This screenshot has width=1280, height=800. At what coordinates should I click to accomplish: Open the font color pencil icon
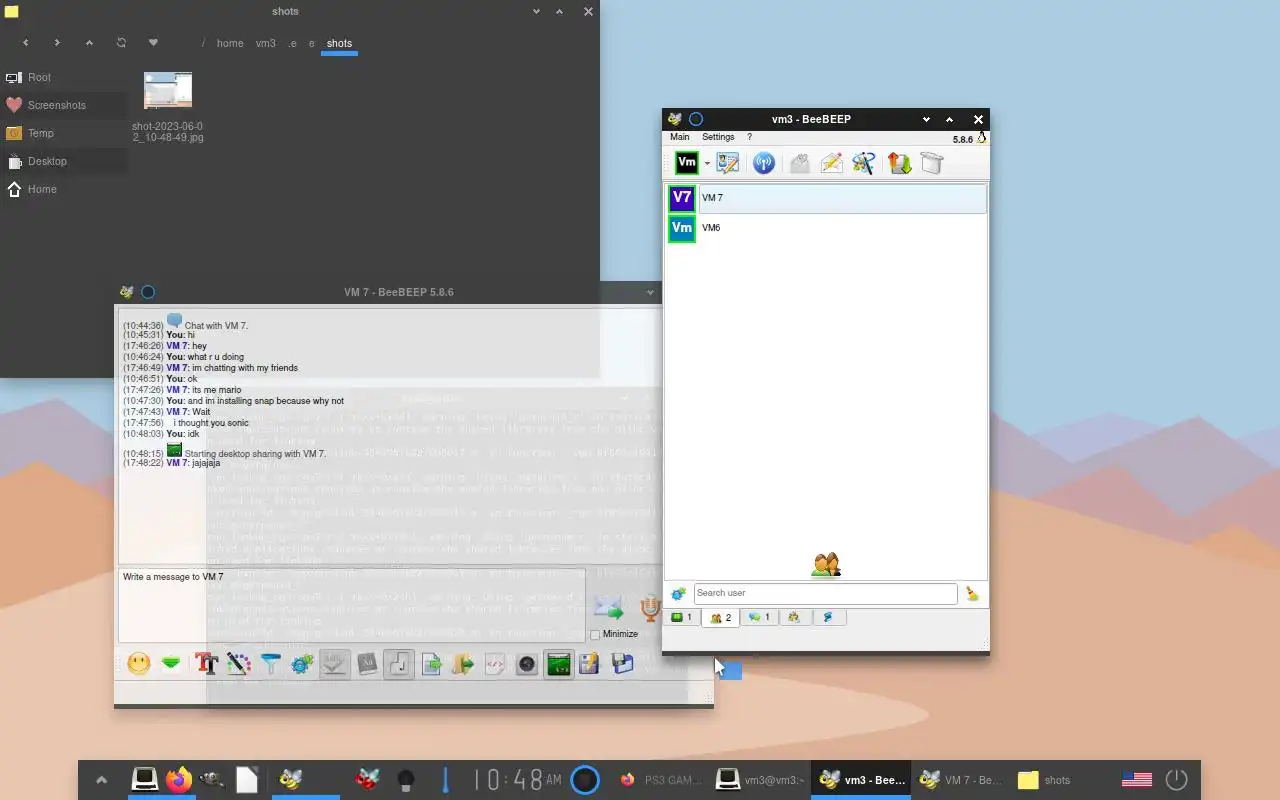click(x=238, y=664)
